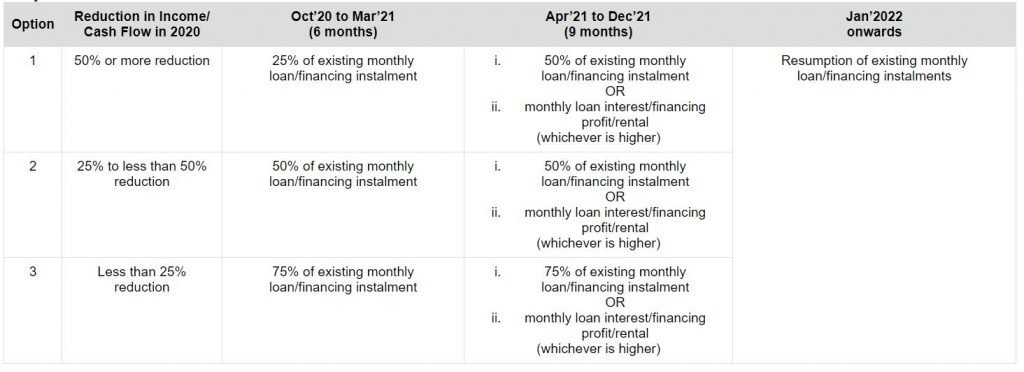Click Option 3 row number cell
Screen dimensions: 1024x372
click(x=33, y=310)
